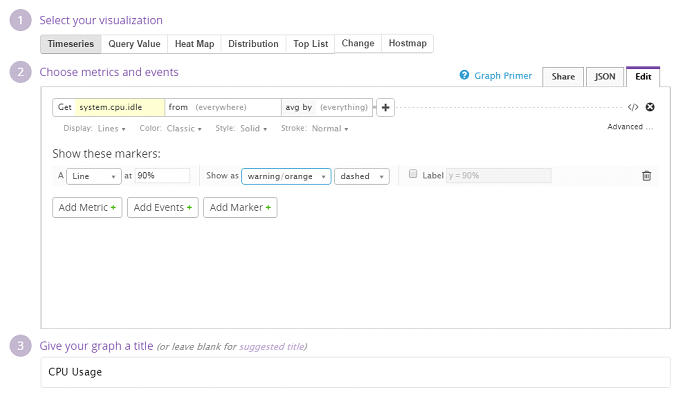This screenshot has height=394, width=689.
Task: Remove the metric query with X icon
Action: [650, 107]
